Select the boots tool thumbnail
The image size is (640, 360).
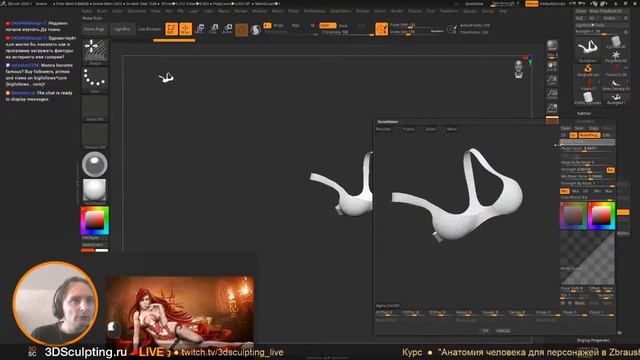(x=616, y=84)
